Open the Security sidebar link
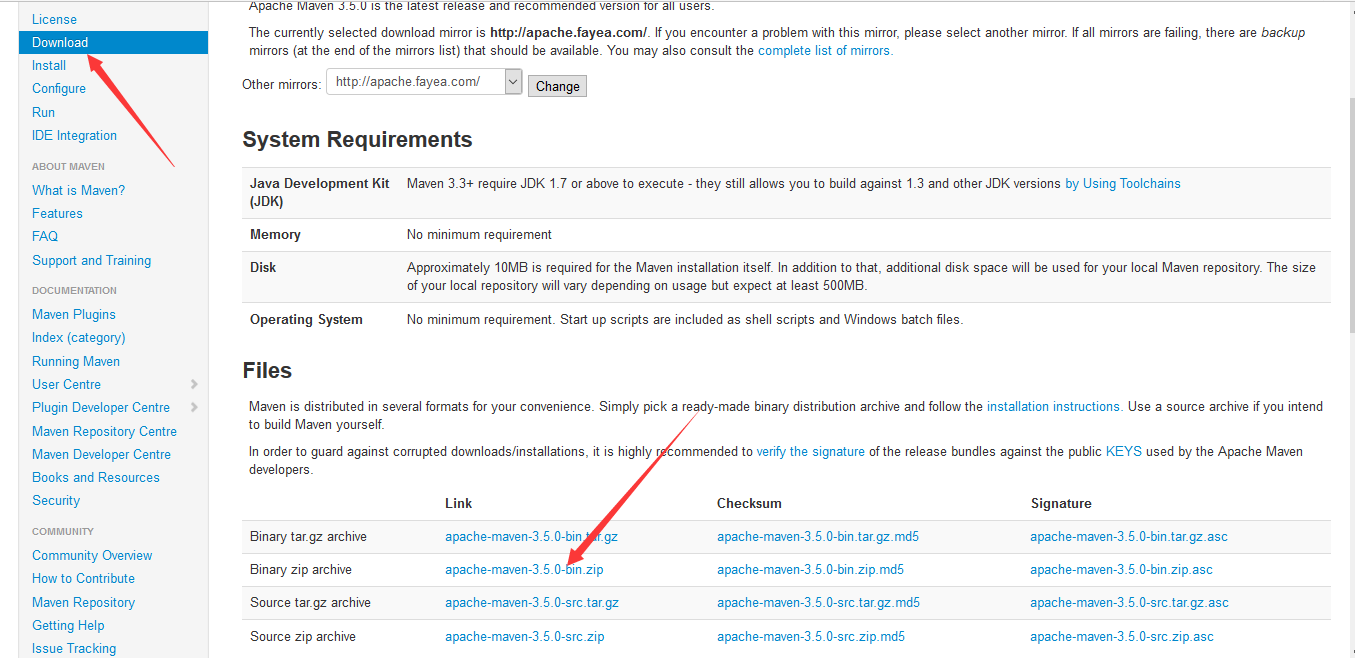The width and height of the screenshot is (1355, 658). click(x=56, y=500)
